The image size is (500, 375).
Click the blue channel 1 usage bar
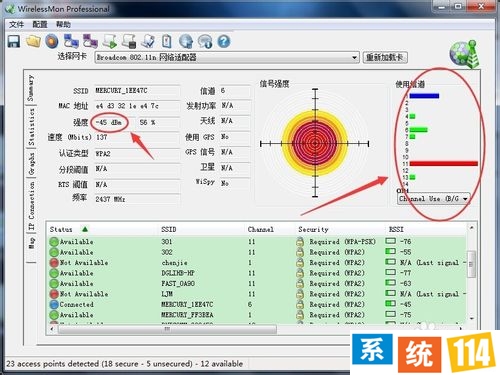click(424, 96)
